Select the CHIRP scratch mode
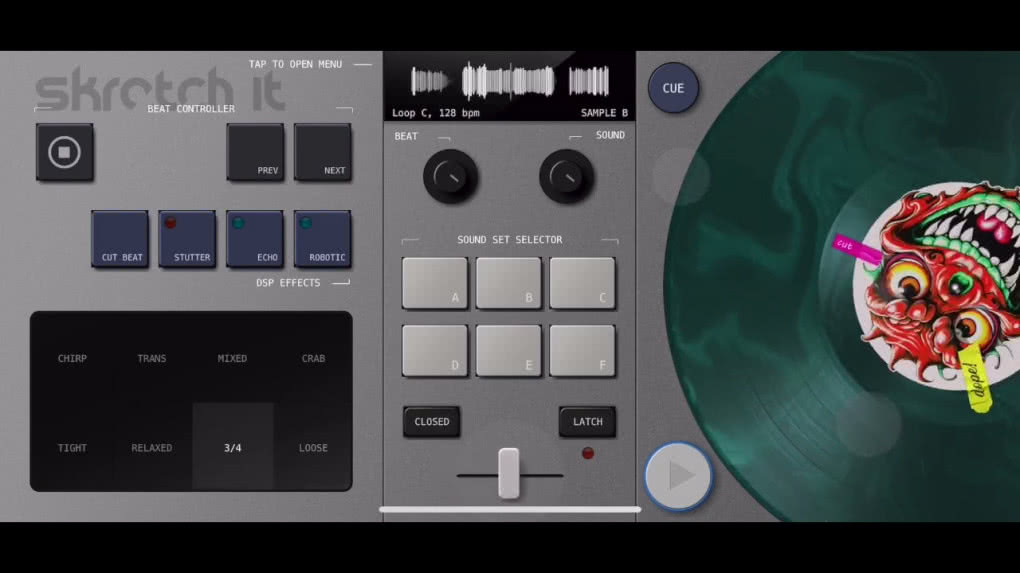1020x573 pixels. (x=72, y=358)
